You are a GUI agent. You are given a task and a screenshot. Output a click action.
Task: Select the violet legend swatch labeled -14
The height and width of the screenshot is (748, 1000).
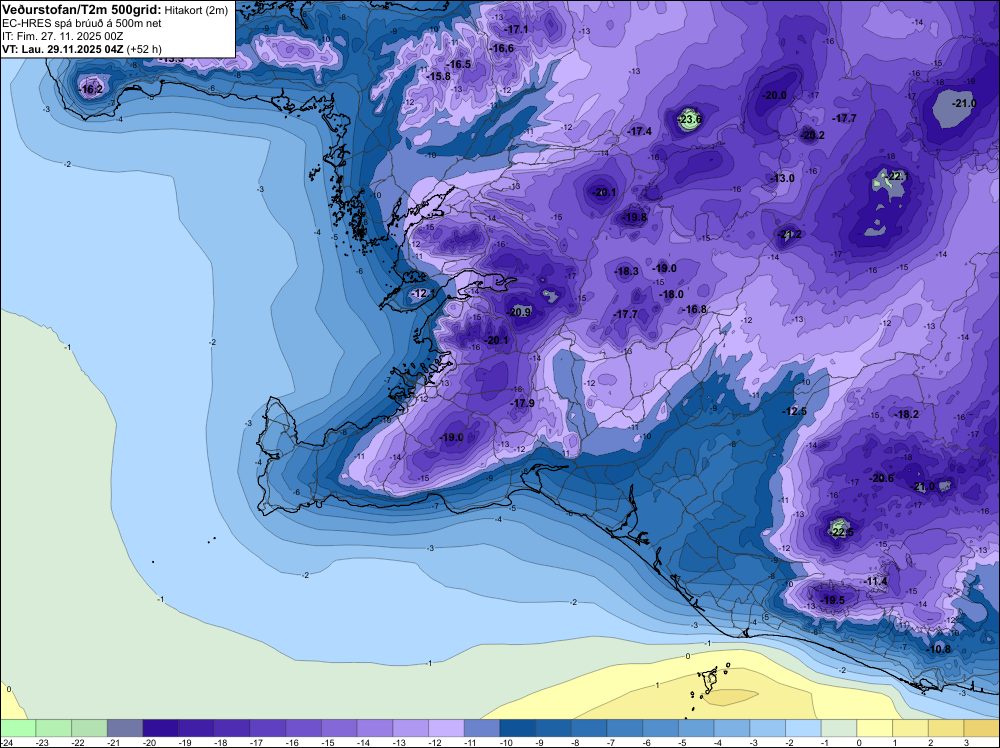(375, 728)
